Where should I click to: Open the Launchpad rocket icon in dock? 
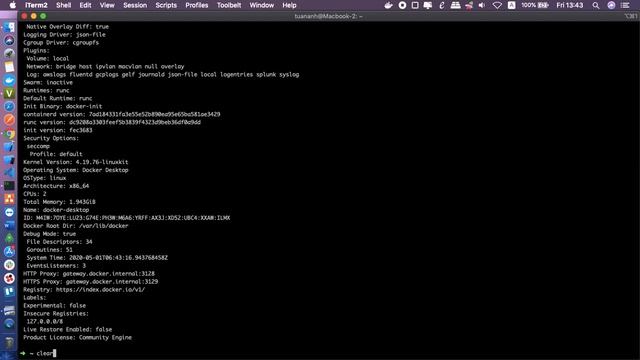9,53
